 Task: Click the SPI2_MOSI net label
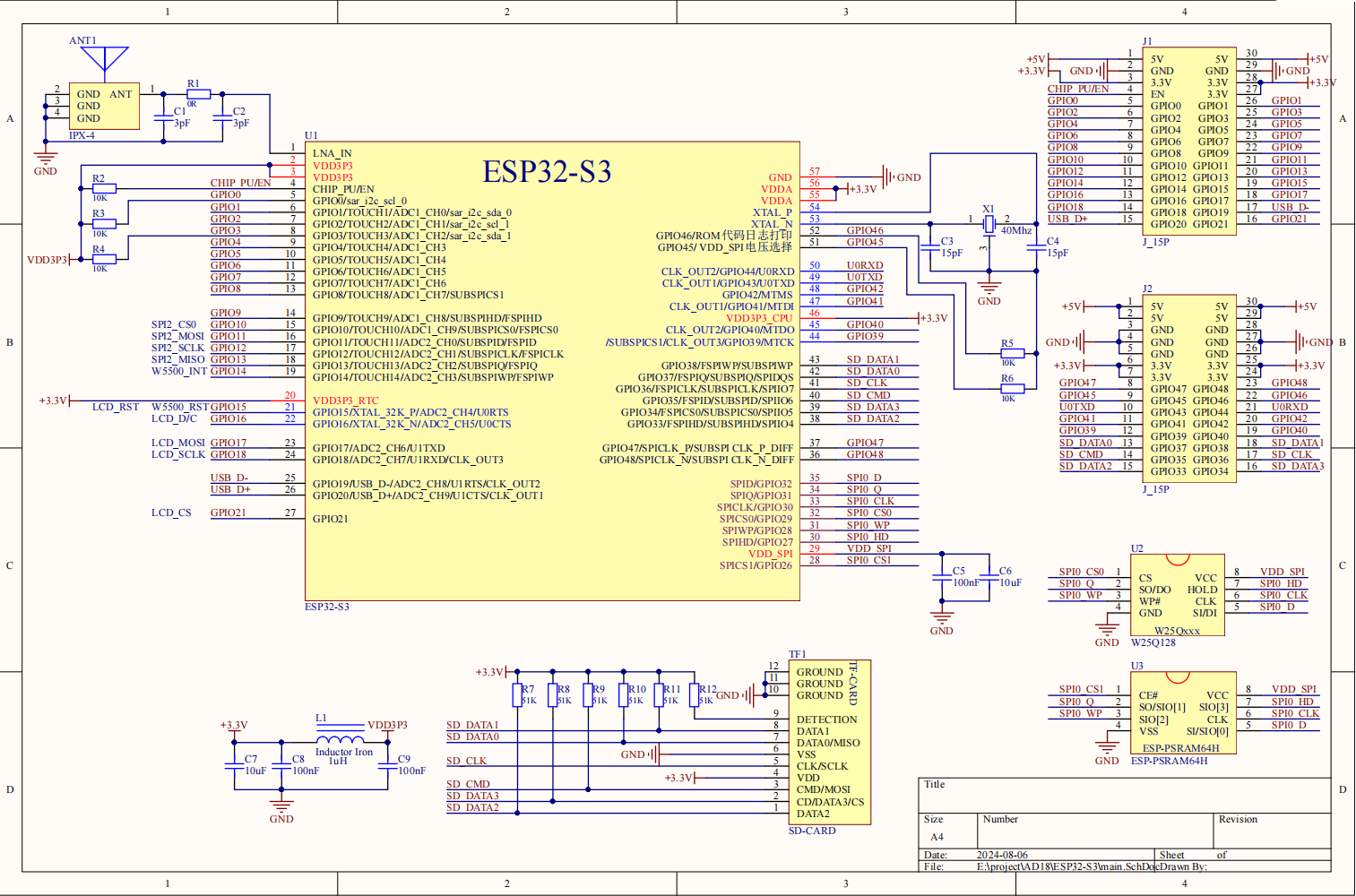click(177, 336)
